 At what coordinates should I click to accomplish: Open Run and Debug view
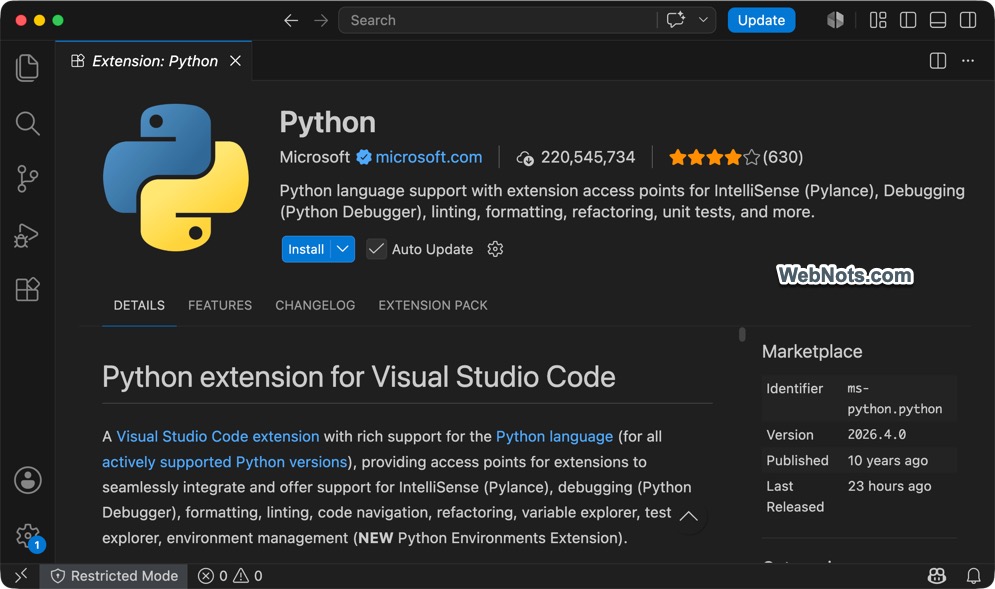[x=27, y=235]
